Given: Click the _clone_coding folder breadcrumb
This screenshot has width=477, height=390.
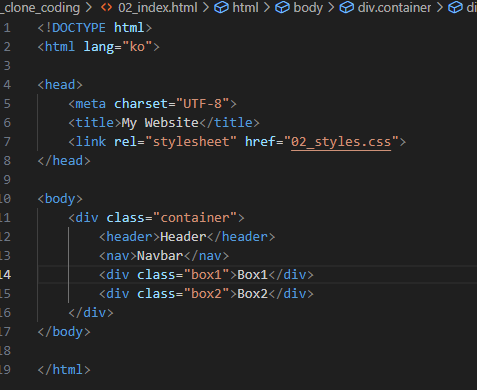Looking at the screenshot, I should tap(41, 8).
